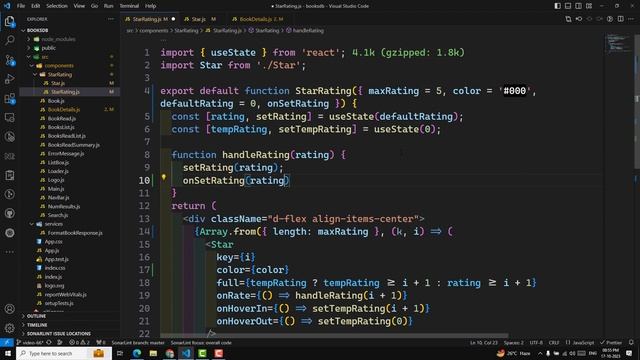Open App.test.js in the file tree
The image size is (640, 360).
point(56,260)
